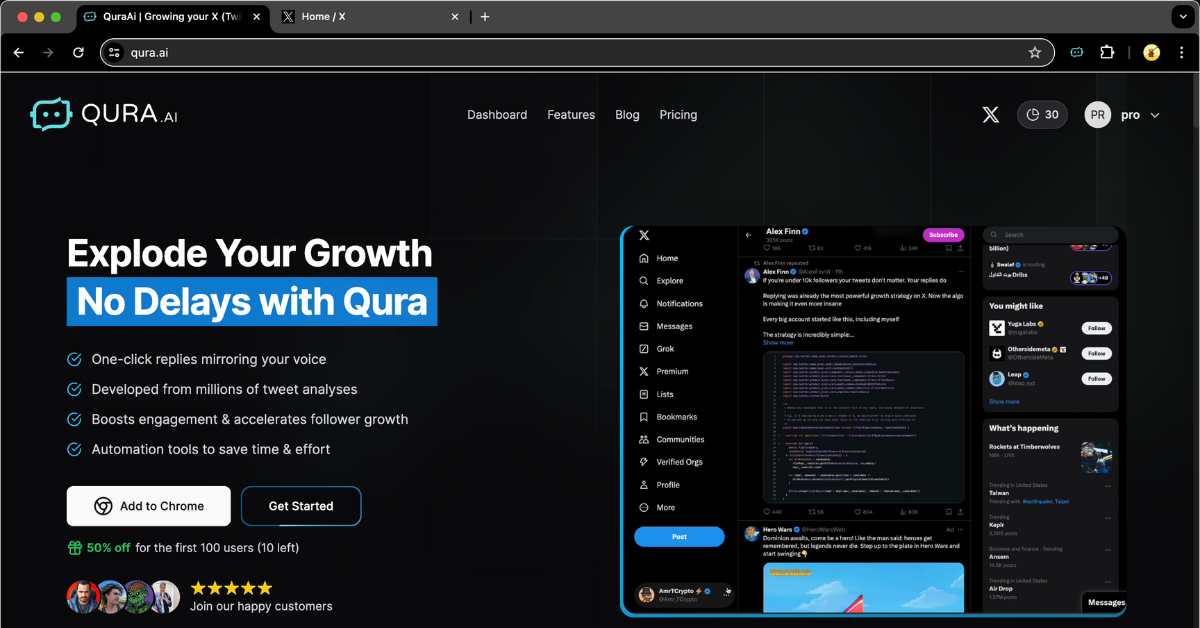This screenshot has width=1200, height=628.
Task: Click the five-star rating
Action: 231,588
